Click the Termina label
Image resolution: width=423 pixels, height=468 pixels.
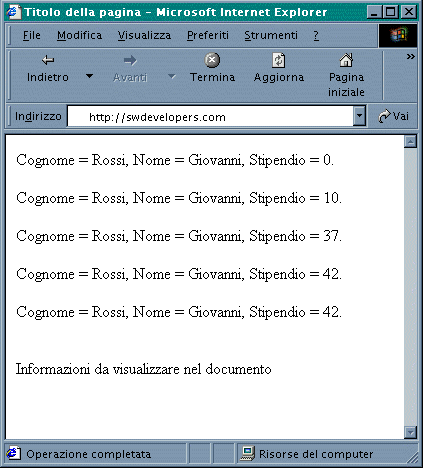click(212, 77)
